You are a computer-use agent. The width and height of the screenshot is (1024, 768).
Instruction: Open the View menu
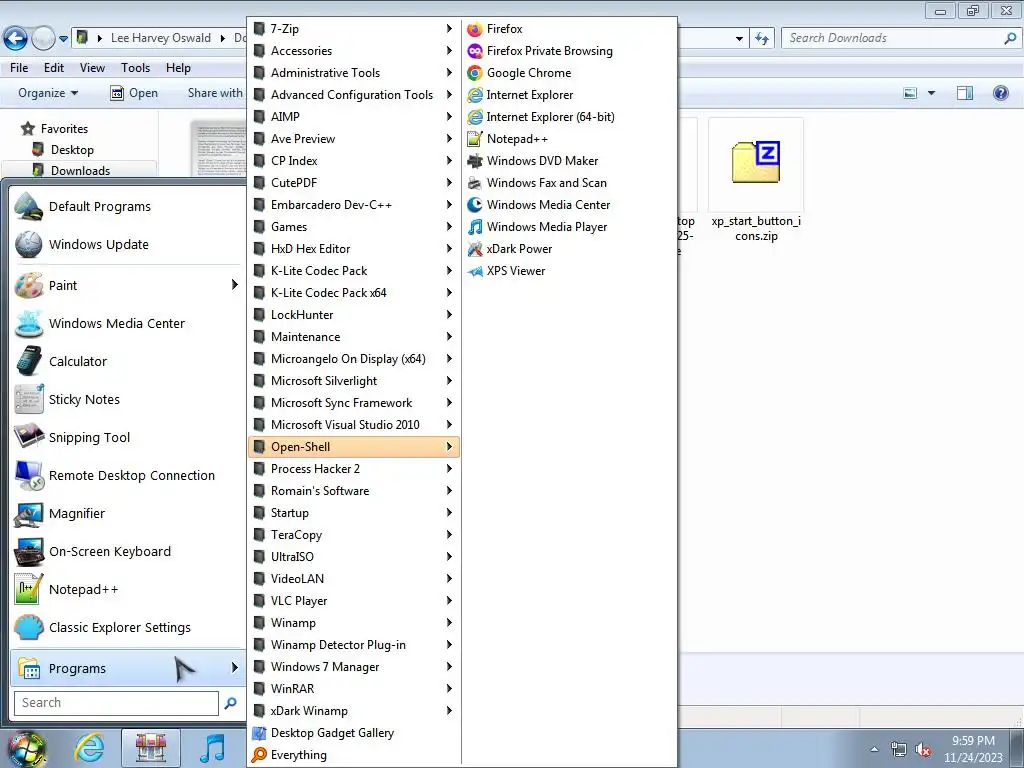[92, 67]
